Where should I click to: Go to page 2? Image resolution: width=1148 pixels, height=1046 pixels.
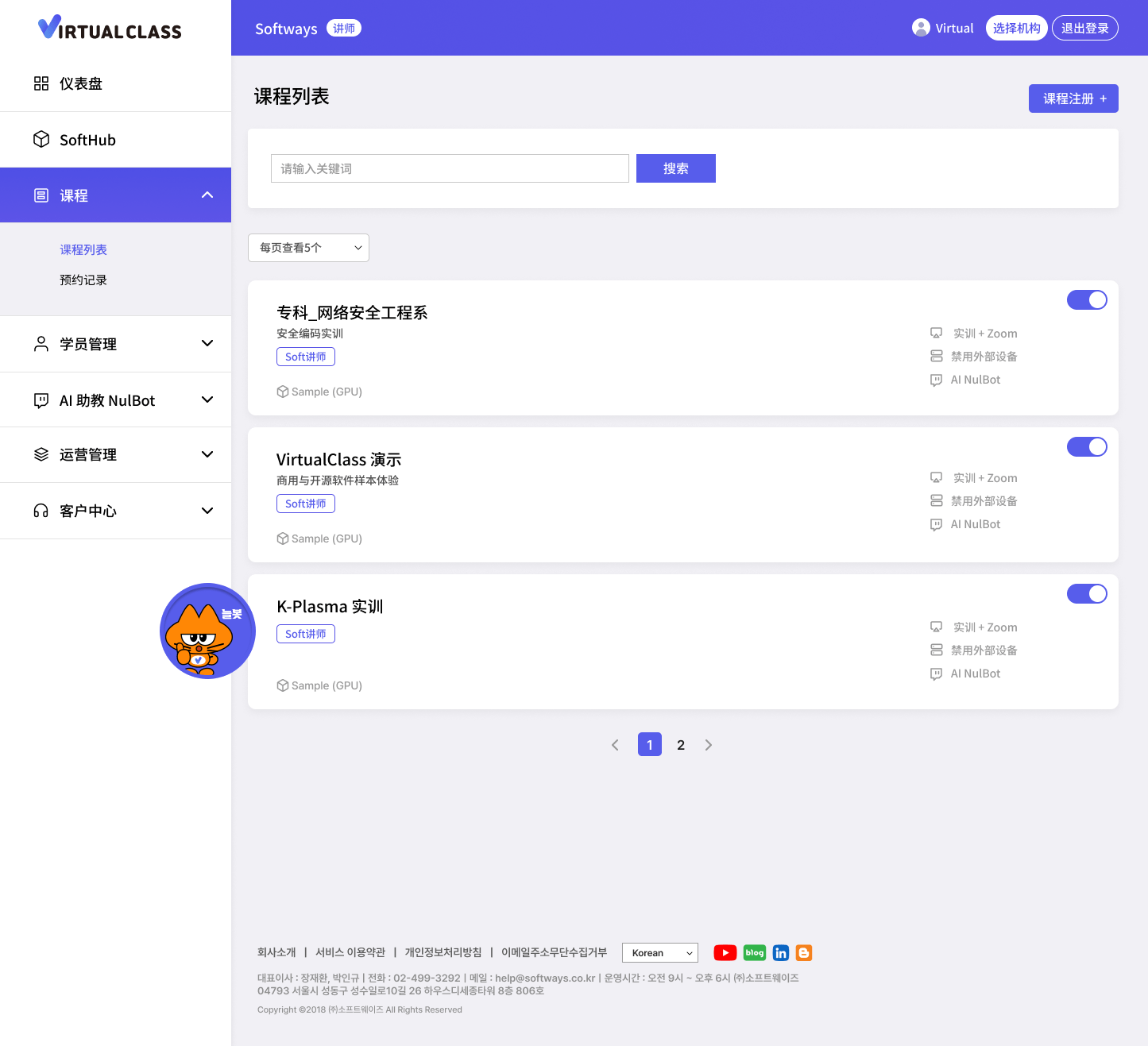tap(681, 745)
